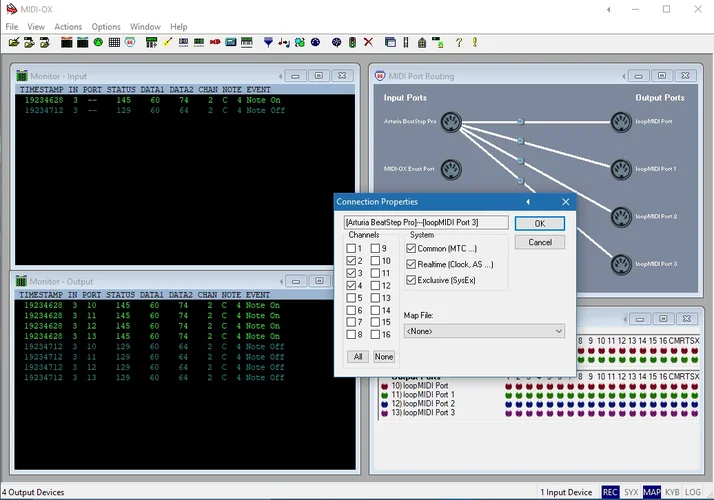Toggle the Exclusive (SysEx) checkbox

tap(411, 280)
